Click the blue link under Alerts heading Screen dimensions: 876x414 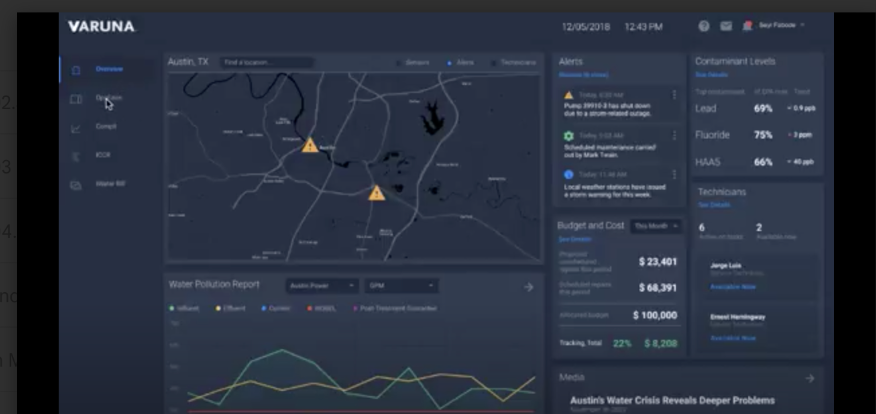584,74
